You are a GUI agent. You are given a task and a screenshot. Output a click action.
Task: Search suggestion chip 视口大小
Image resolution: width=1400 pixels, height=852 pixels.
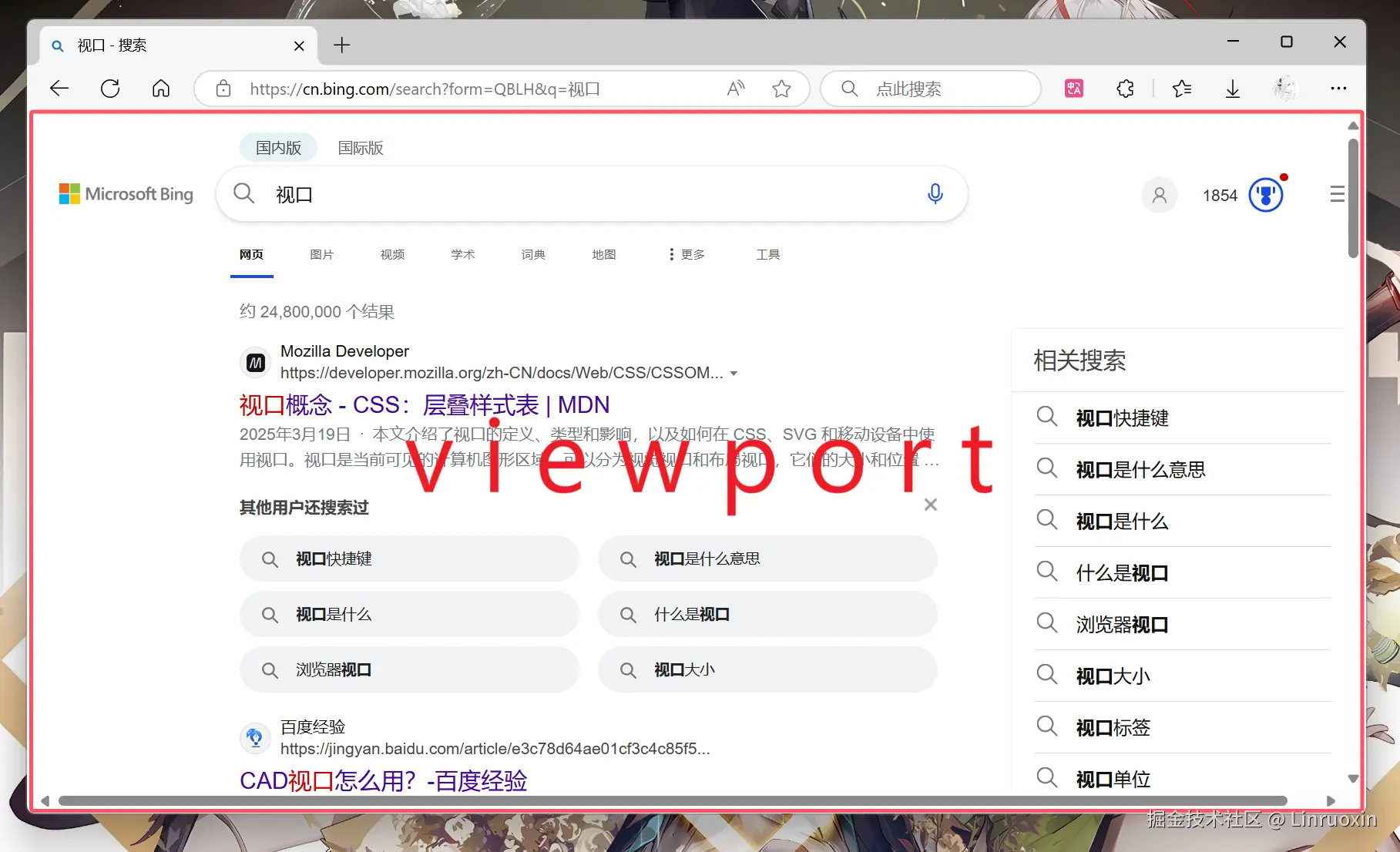767,670
